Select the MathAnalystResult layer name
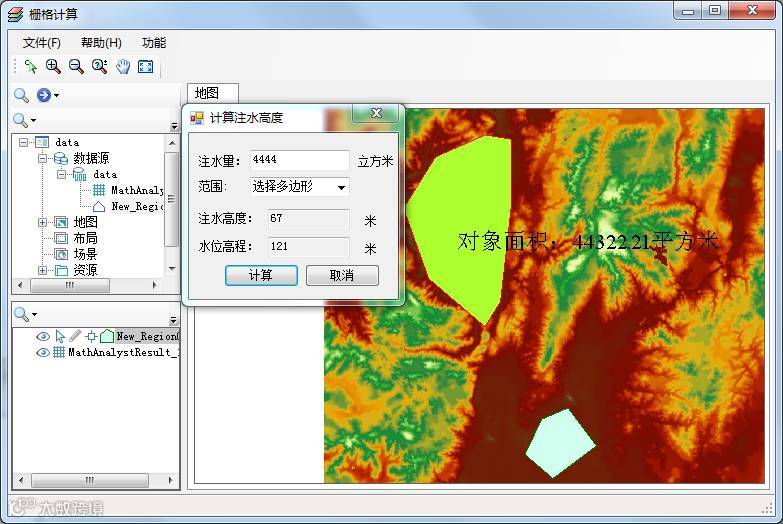783x524 pixels. (124, 353)
